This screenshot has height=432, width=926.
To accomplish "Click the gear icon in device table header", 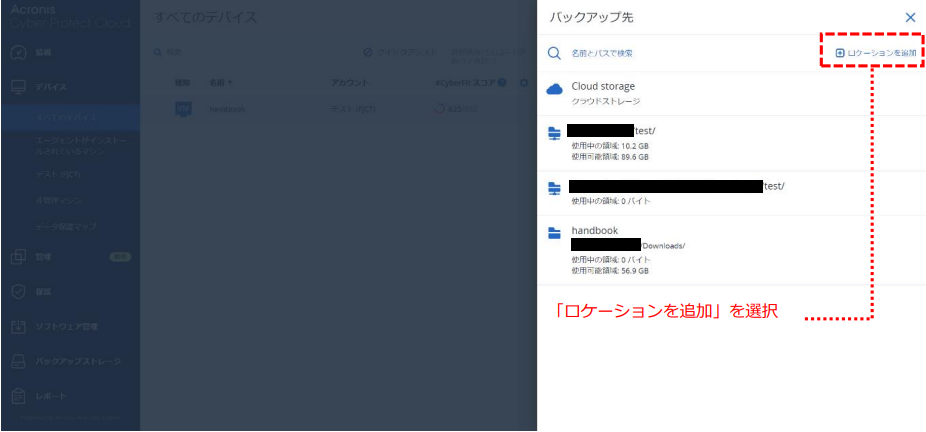I will click(524, 82).
